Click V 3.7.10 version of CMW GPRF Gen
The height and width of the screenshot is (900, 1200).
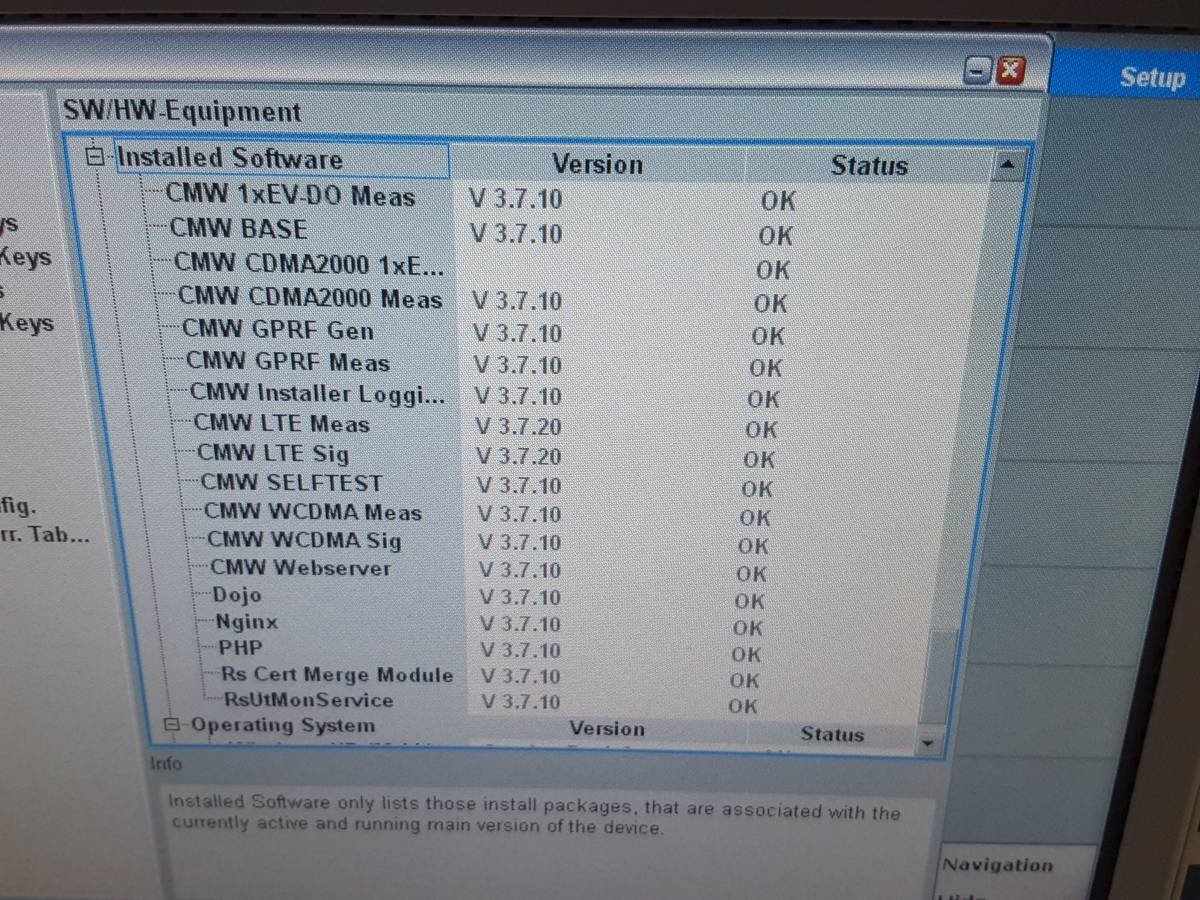[x=518, y=333]
